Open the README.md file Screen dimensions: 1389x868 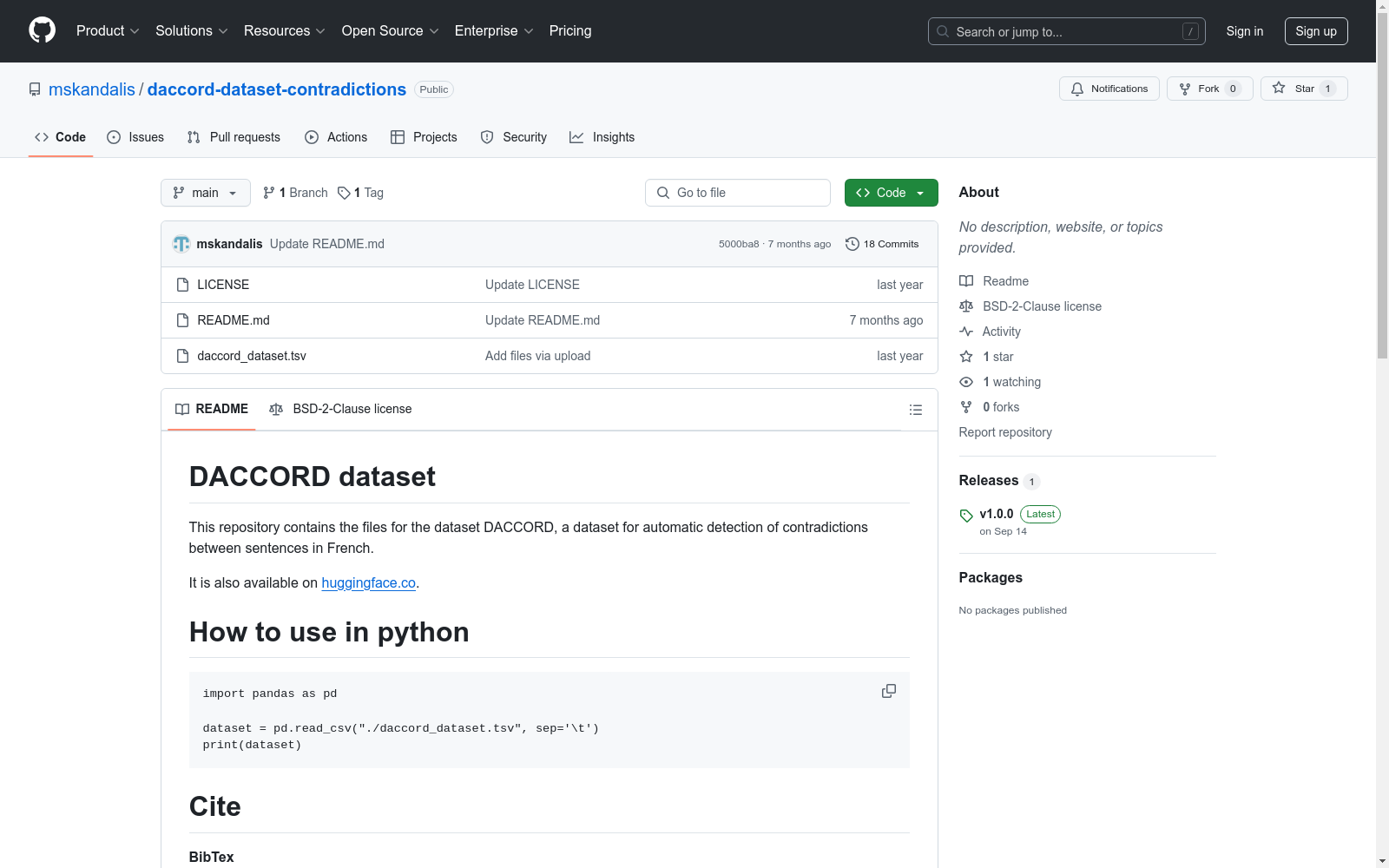[234, 320]
